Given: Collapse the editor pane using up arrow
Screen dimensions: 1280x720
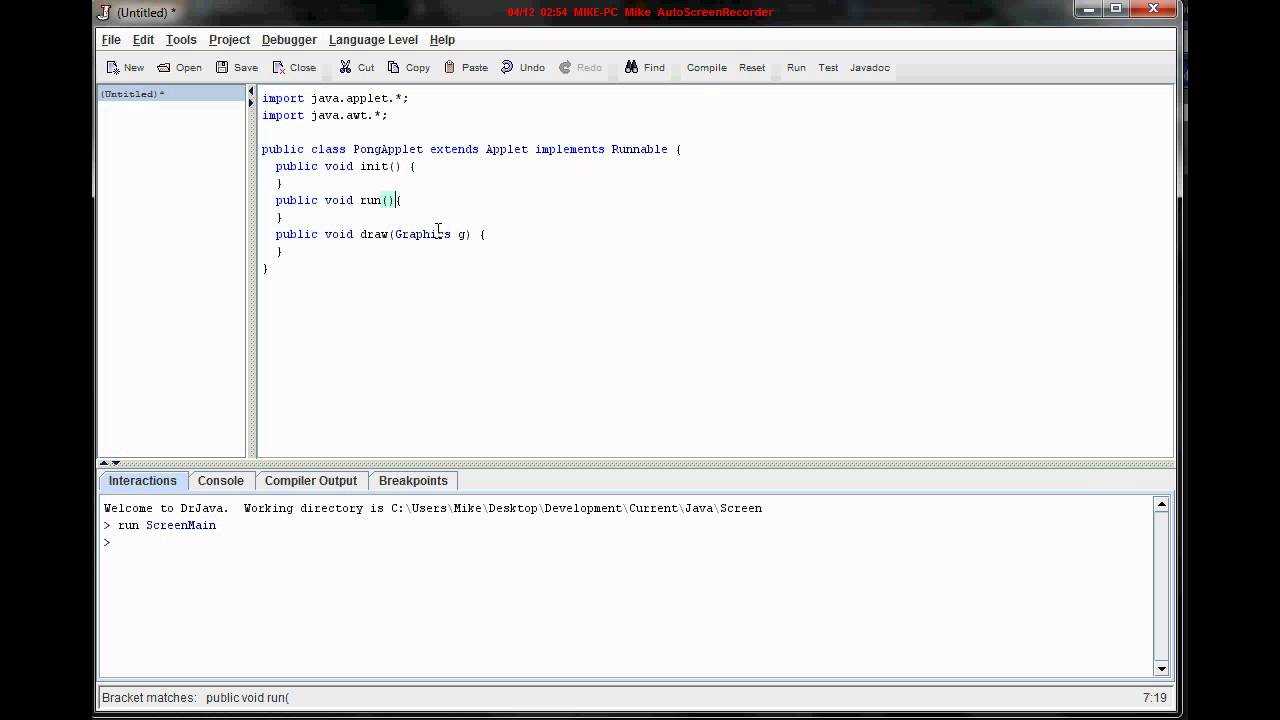Looking at the screenshot, I should click(x=103, y=463).
